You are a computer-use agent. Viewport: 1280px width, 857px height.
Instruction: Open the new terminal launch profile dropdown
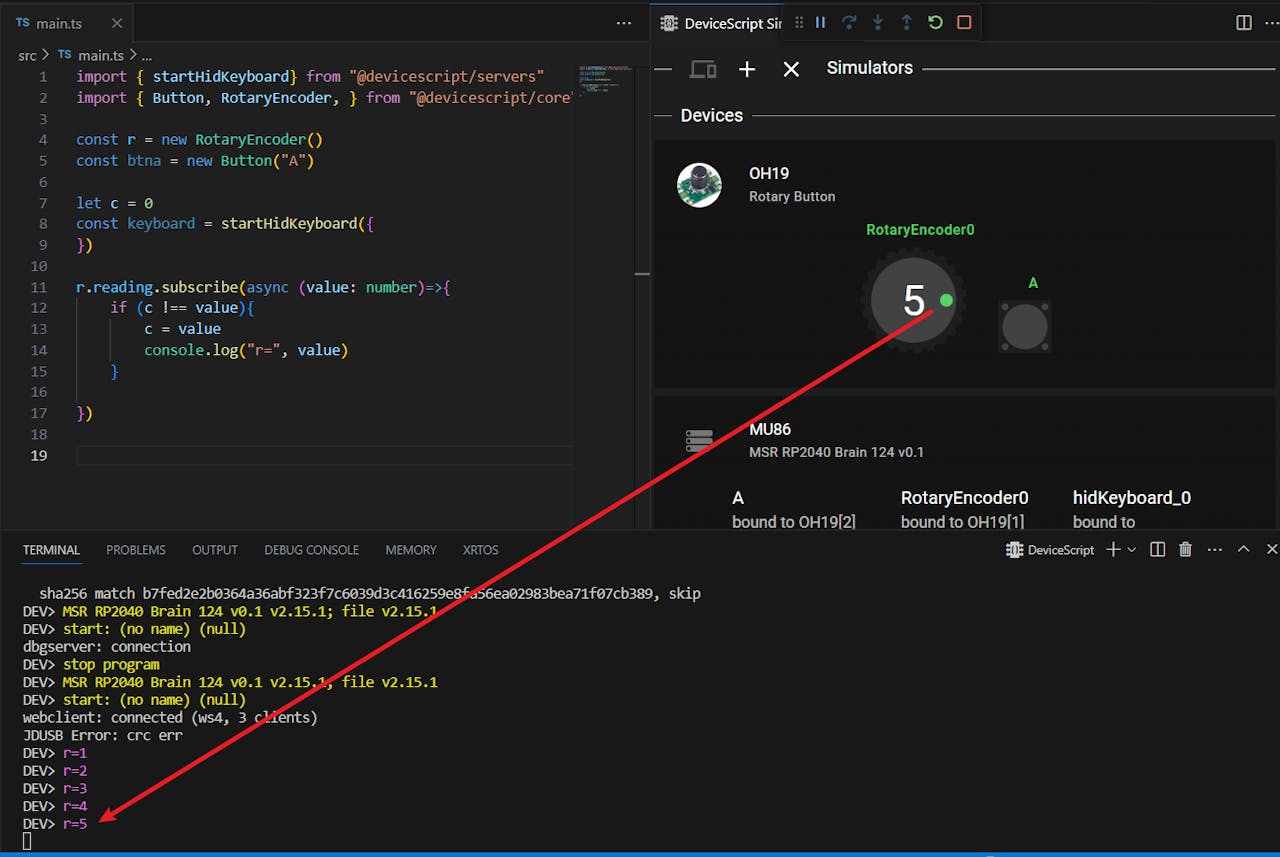(1132, 549)
